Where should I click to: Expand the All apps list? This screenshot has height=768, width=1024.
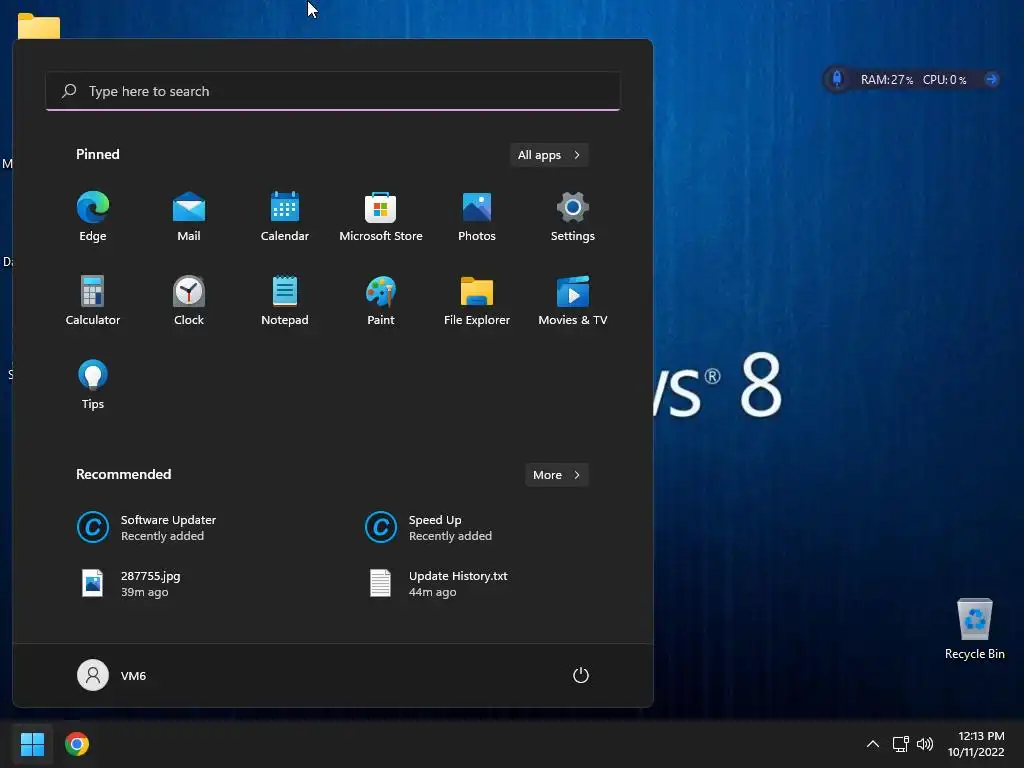pos(549,155)
